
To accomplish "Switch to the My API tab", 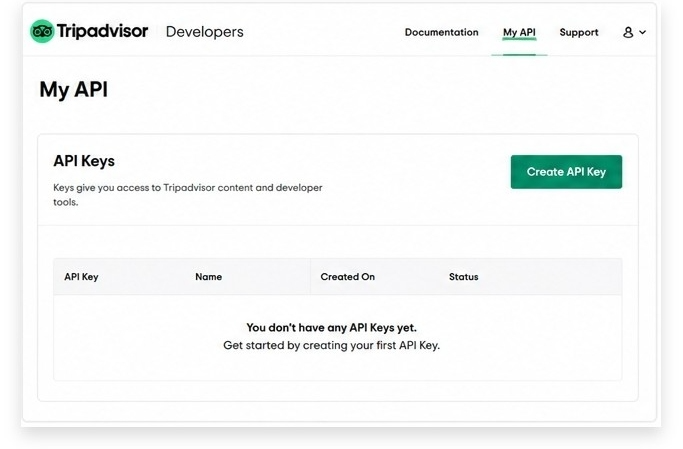I will [x=519, y=32].
